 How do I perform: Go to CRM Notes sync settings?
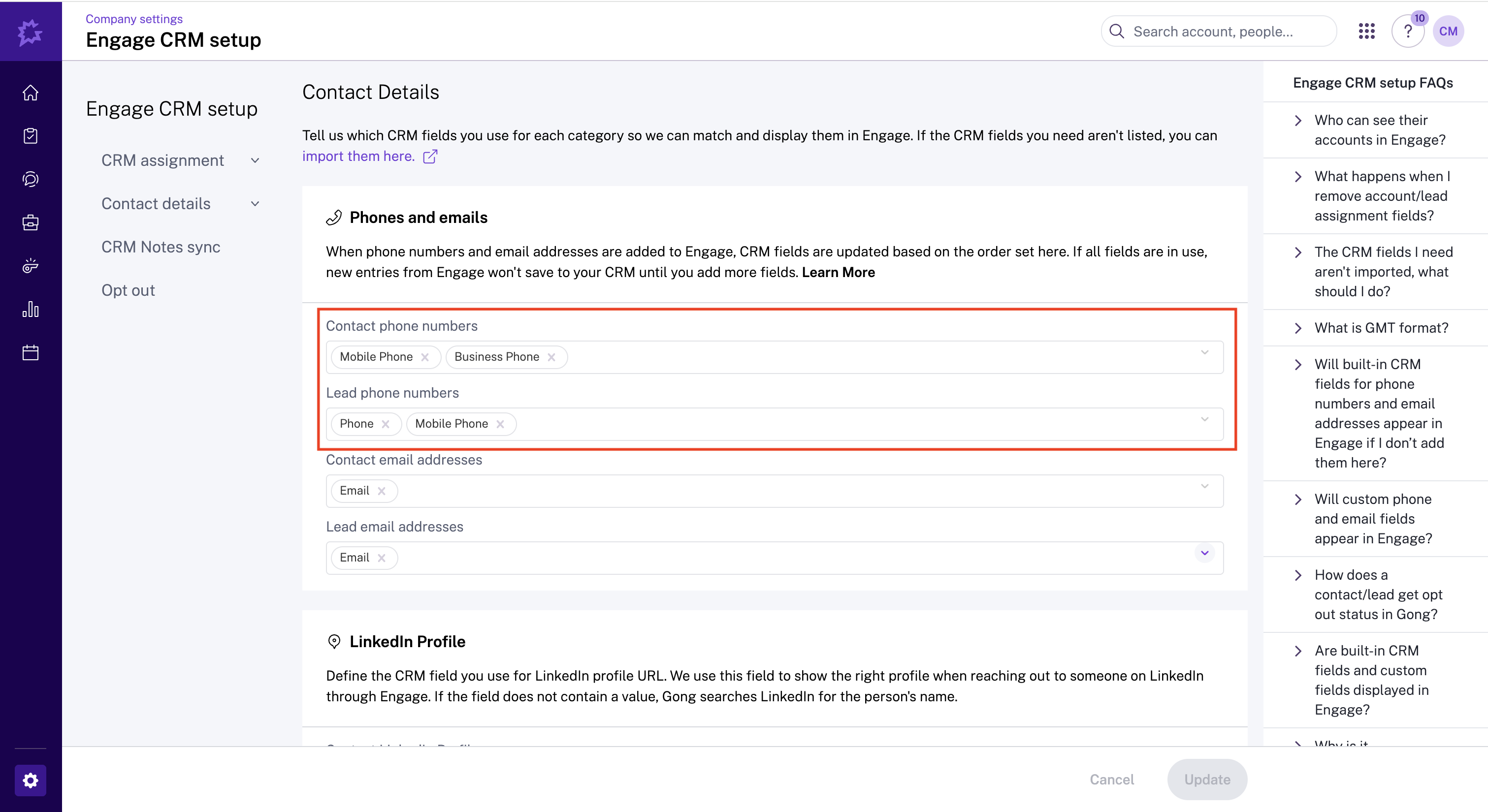tap(161, 247)
